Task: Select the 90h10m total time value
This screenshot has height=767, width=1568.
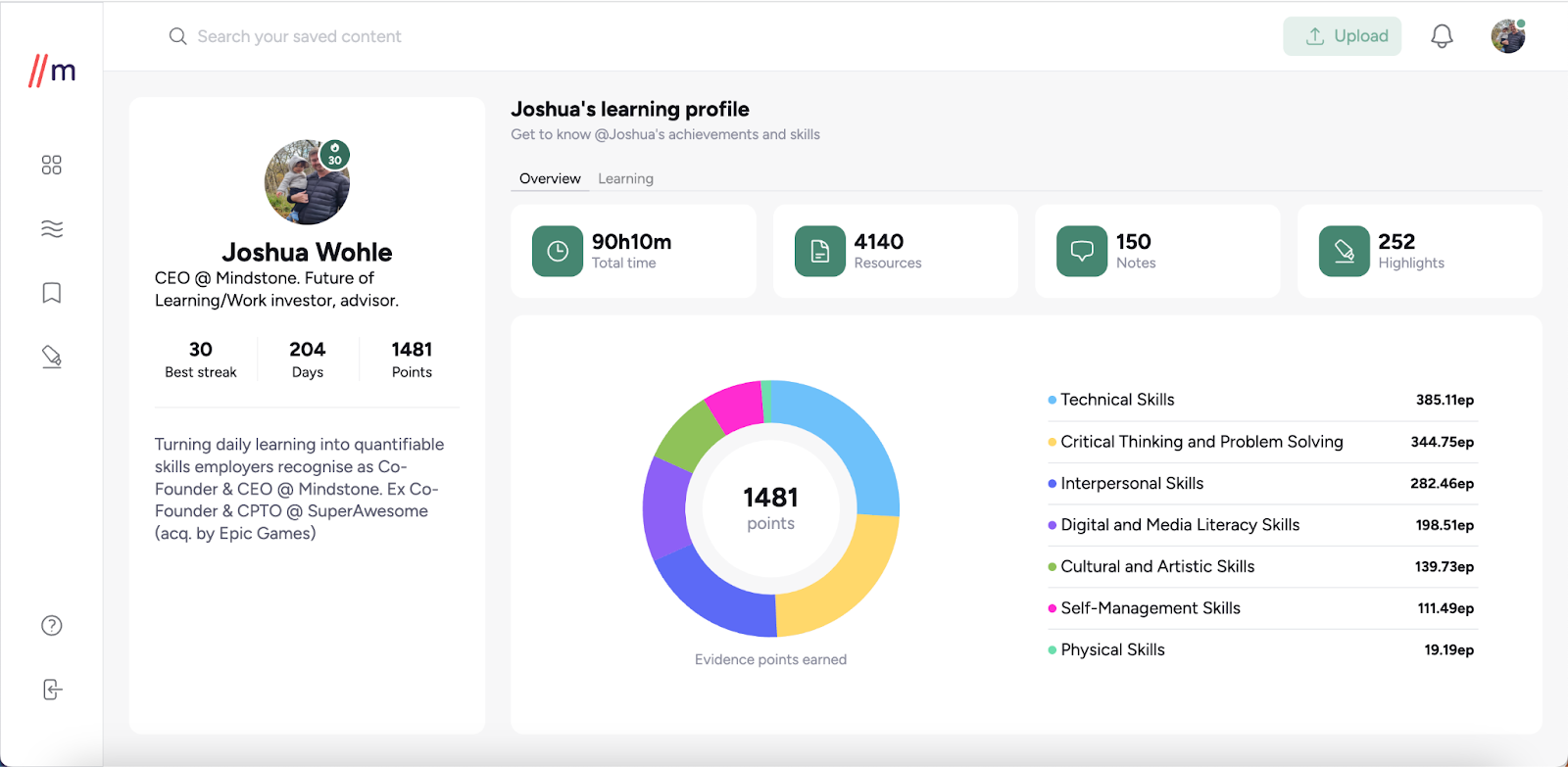Action: click(632, 242)
